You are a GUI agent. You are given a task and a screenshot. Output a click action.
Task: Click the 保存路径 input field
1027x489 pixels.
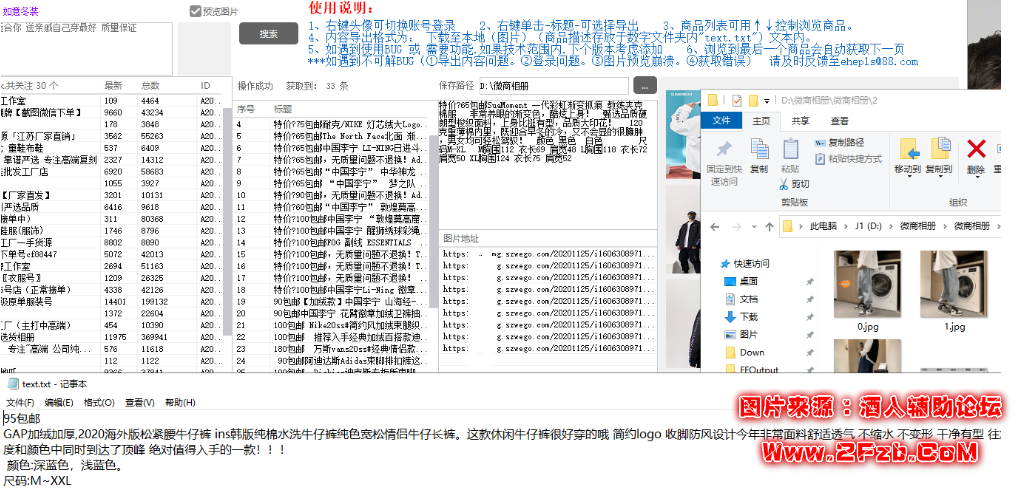pyautogui.click(x=554, y=86)
